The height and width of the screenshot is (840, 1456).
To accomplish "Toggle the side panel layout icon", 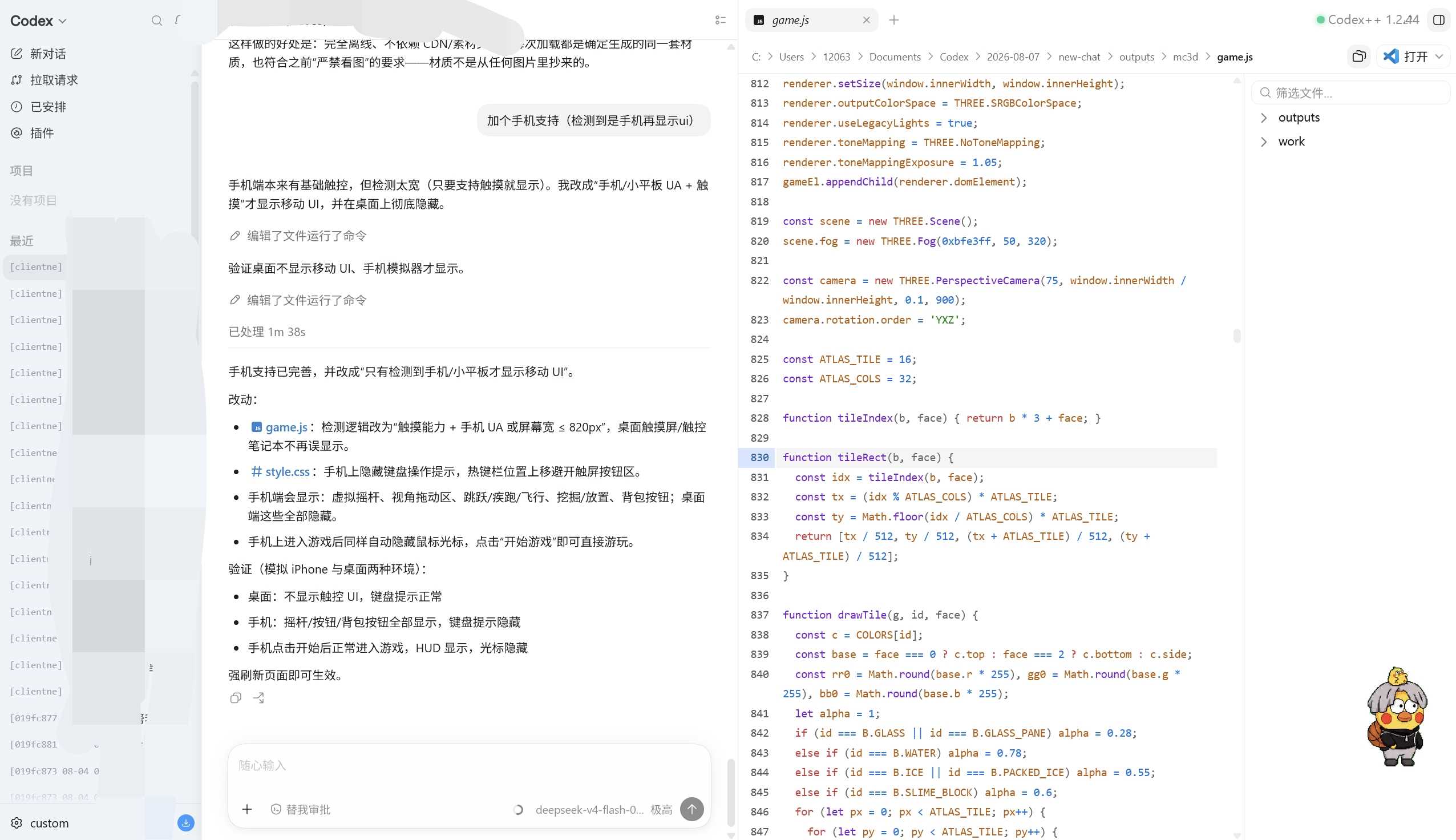I will tap(1439, 20).
